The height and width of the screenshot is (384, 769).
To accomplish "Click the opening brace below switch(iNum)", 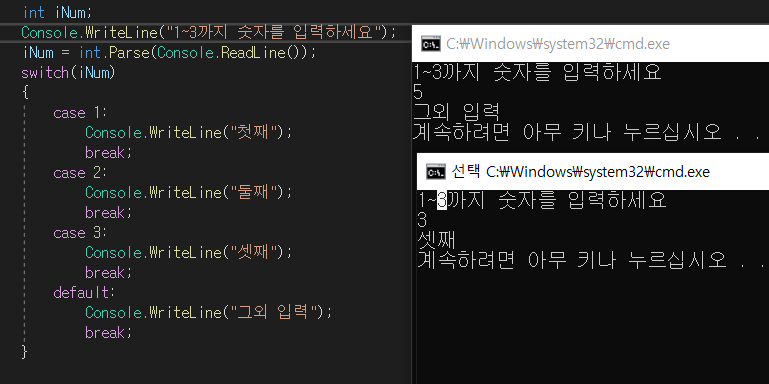I will coord(25,93).
